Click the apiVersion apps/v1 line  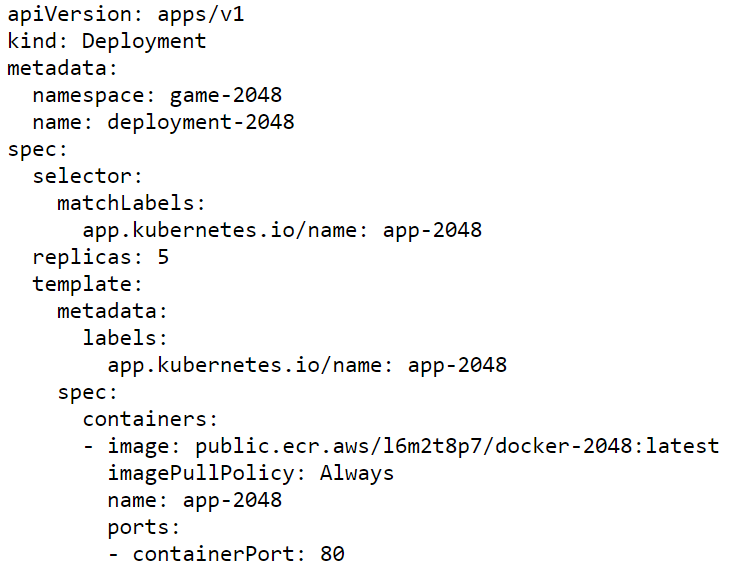tap(126, 15)
